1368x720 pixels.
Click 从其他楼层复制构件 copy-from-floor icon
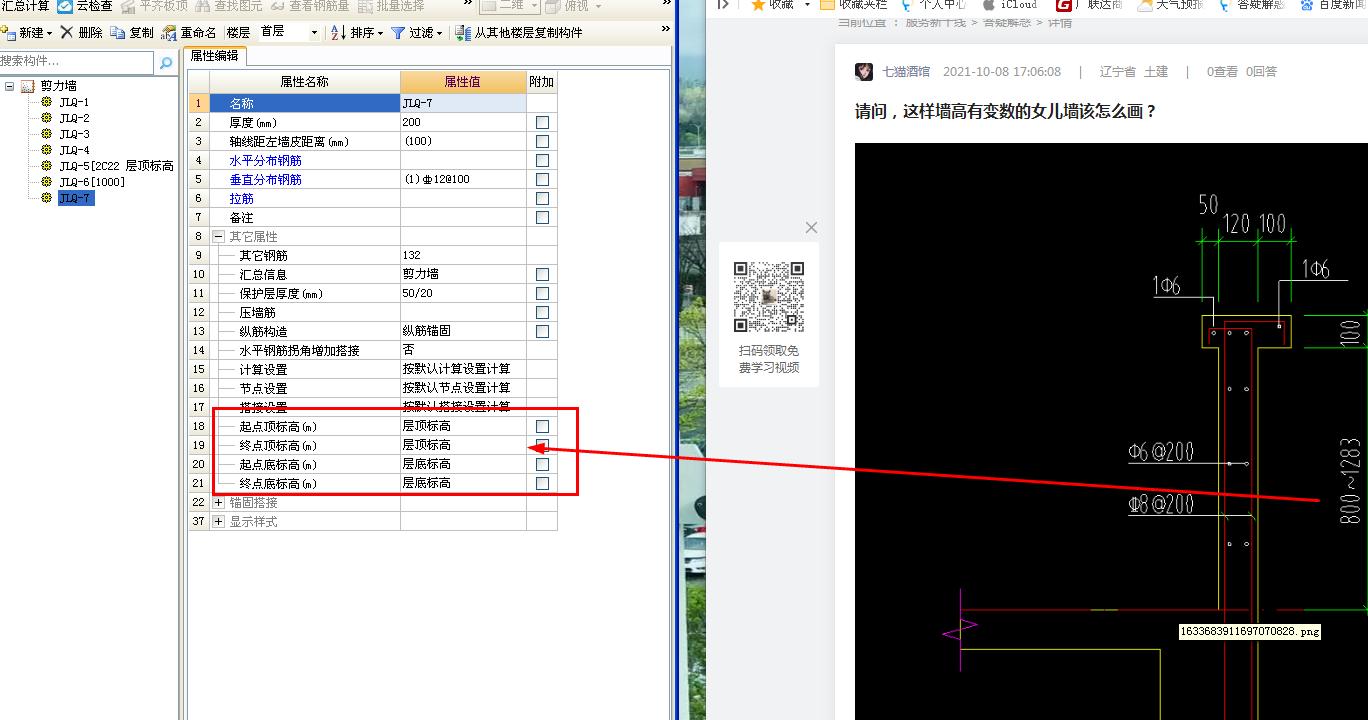[x=463, y=33]
